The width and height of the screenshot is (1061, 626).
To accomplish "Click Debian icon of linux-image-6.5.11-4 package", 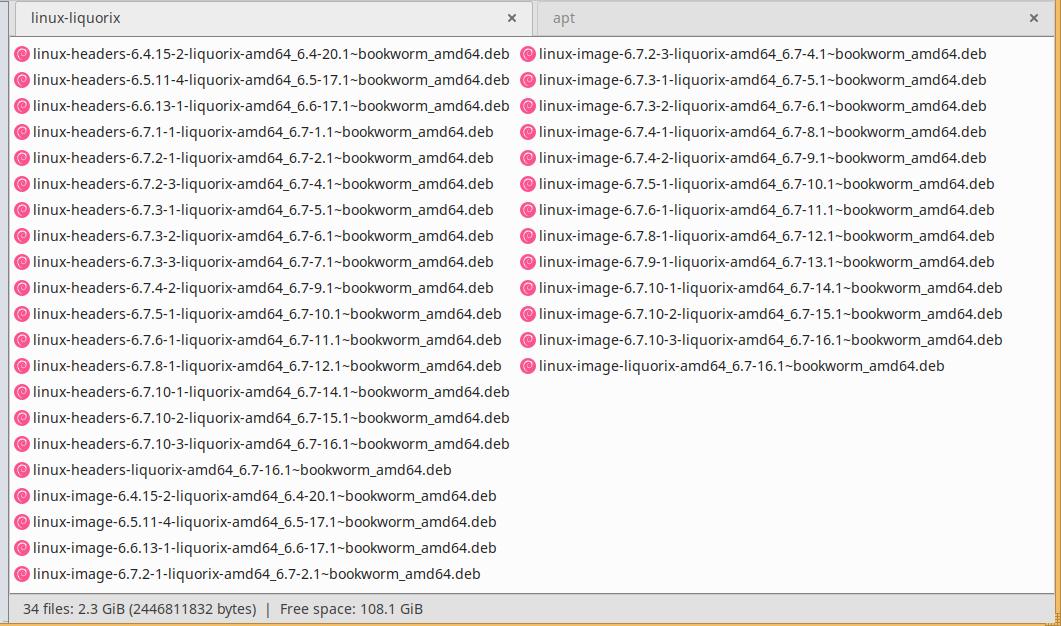I will pyautogui.click(x=22, y=522).
